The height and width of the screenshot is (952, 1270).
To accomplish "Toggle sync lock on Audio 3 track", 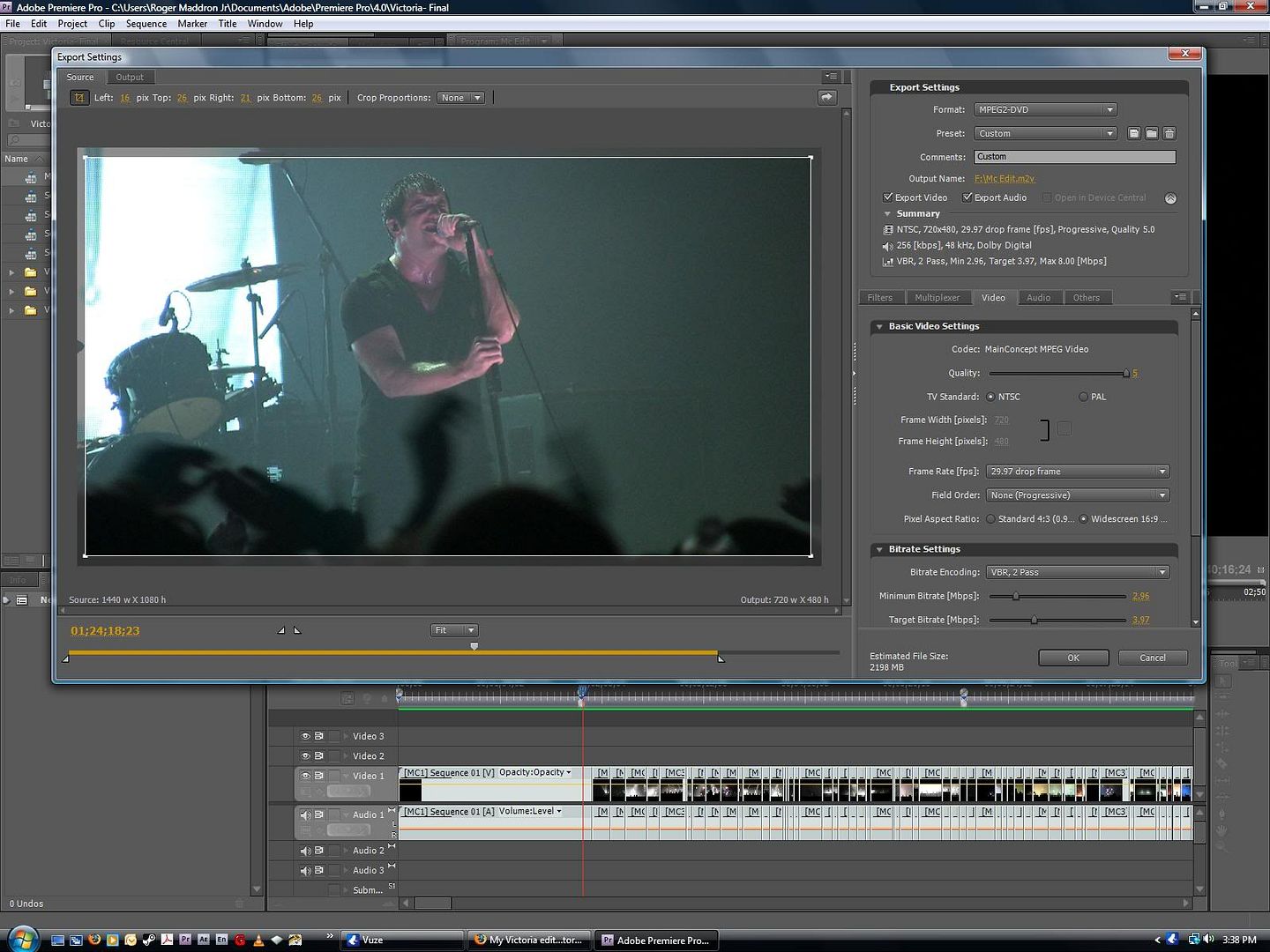I will click(319, 870).
